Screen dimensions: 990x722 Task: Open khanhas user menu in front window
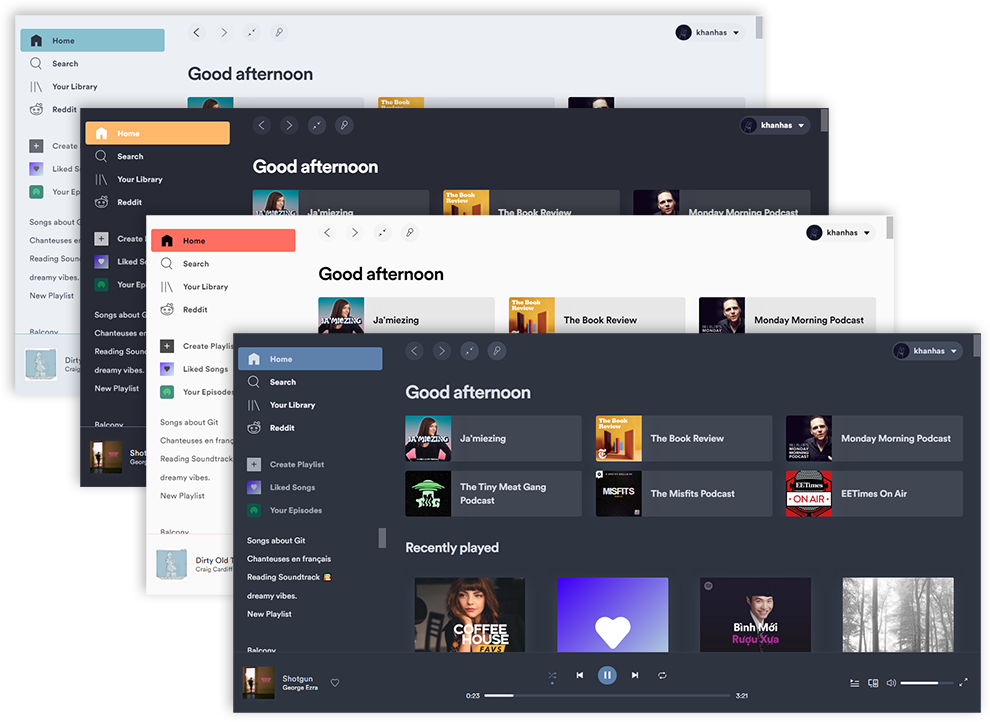click(x=927, y=351)
